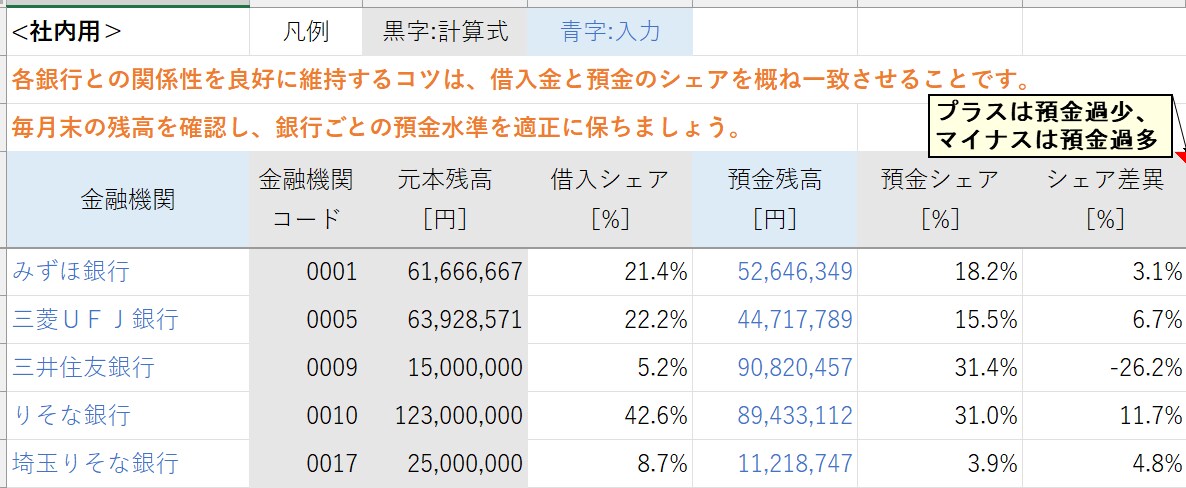Image resolution: width=1186 pixels, height=488 pixels.
Task: Select the 5.2% loan share cell
Action: (x=610, y=368)
